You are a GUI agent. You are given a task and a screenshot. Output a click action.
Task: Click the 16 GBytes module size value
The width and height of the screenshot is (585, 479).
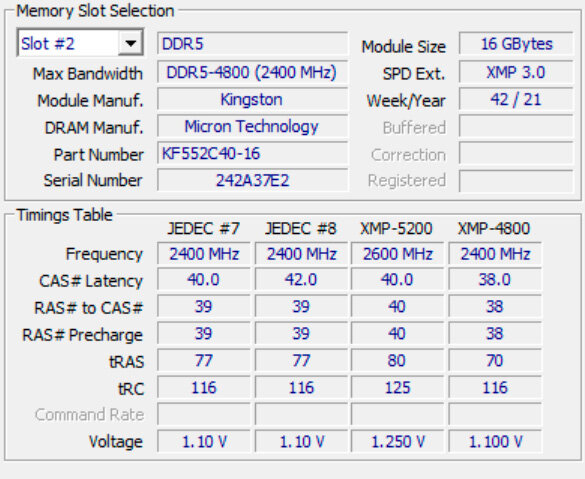coord(516,44)
